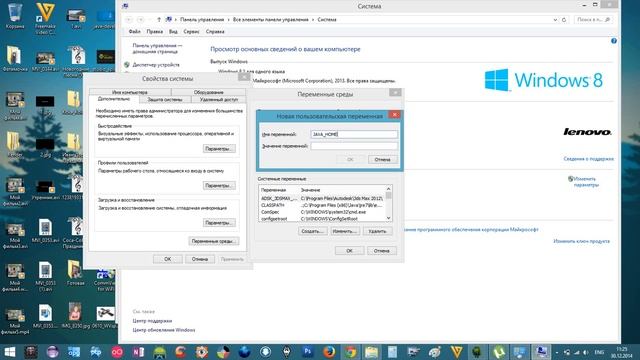Open Freemake yellow V taskbar icon
This screenshot has width=640, height=360.
click(456, 352)
